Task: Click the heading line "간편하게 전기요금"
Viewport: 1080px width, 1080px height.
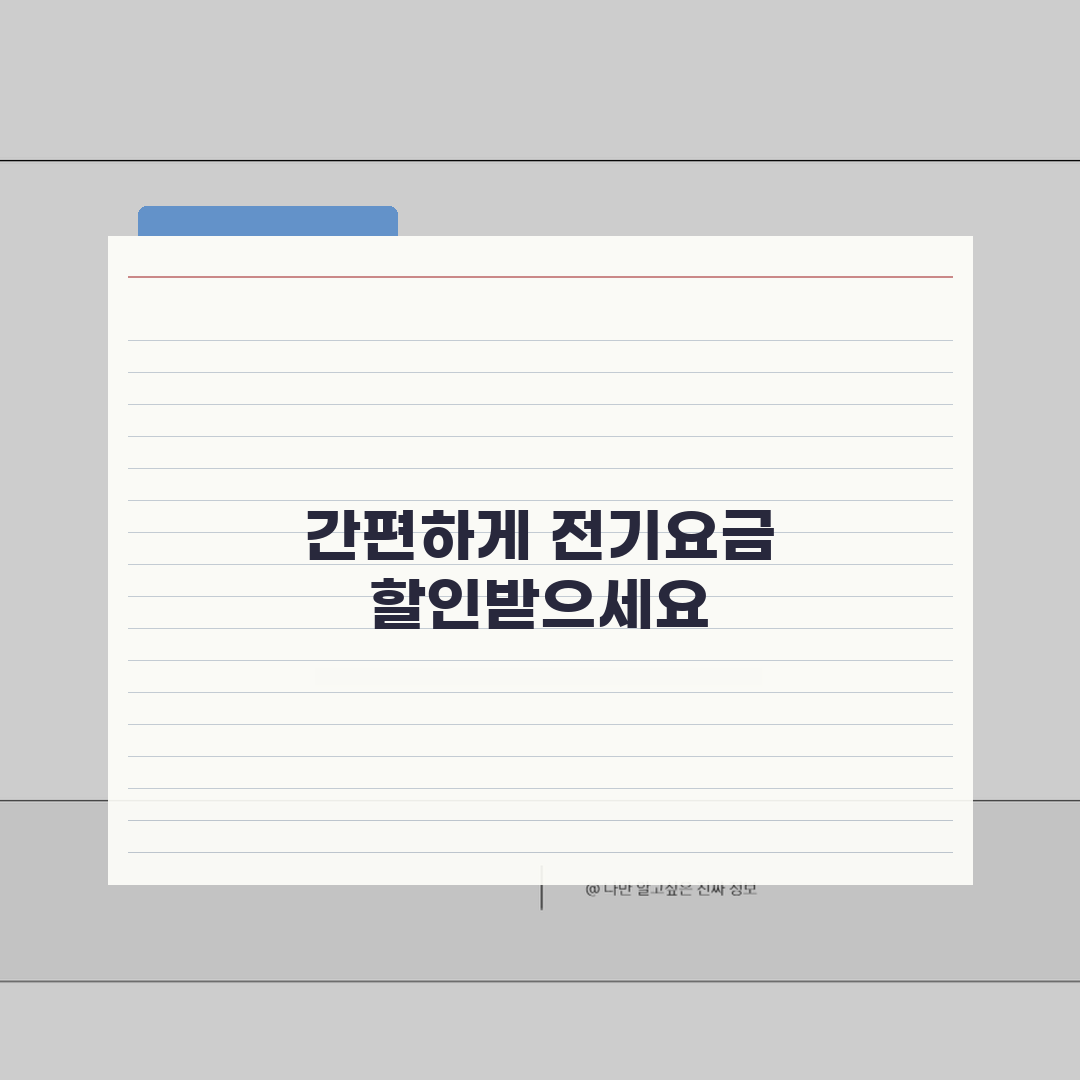Action: (x=540, y=534)
